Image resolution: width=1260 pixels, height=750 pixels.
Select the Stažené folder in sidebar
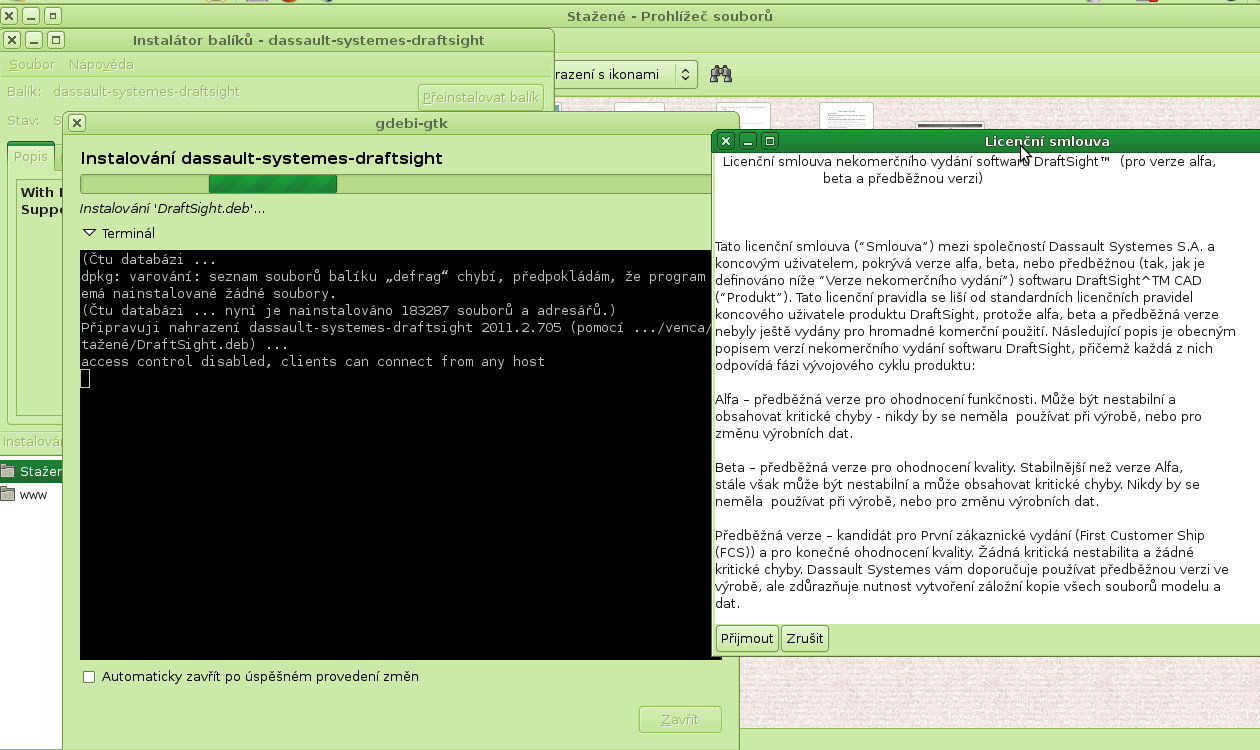coord(39,471)
